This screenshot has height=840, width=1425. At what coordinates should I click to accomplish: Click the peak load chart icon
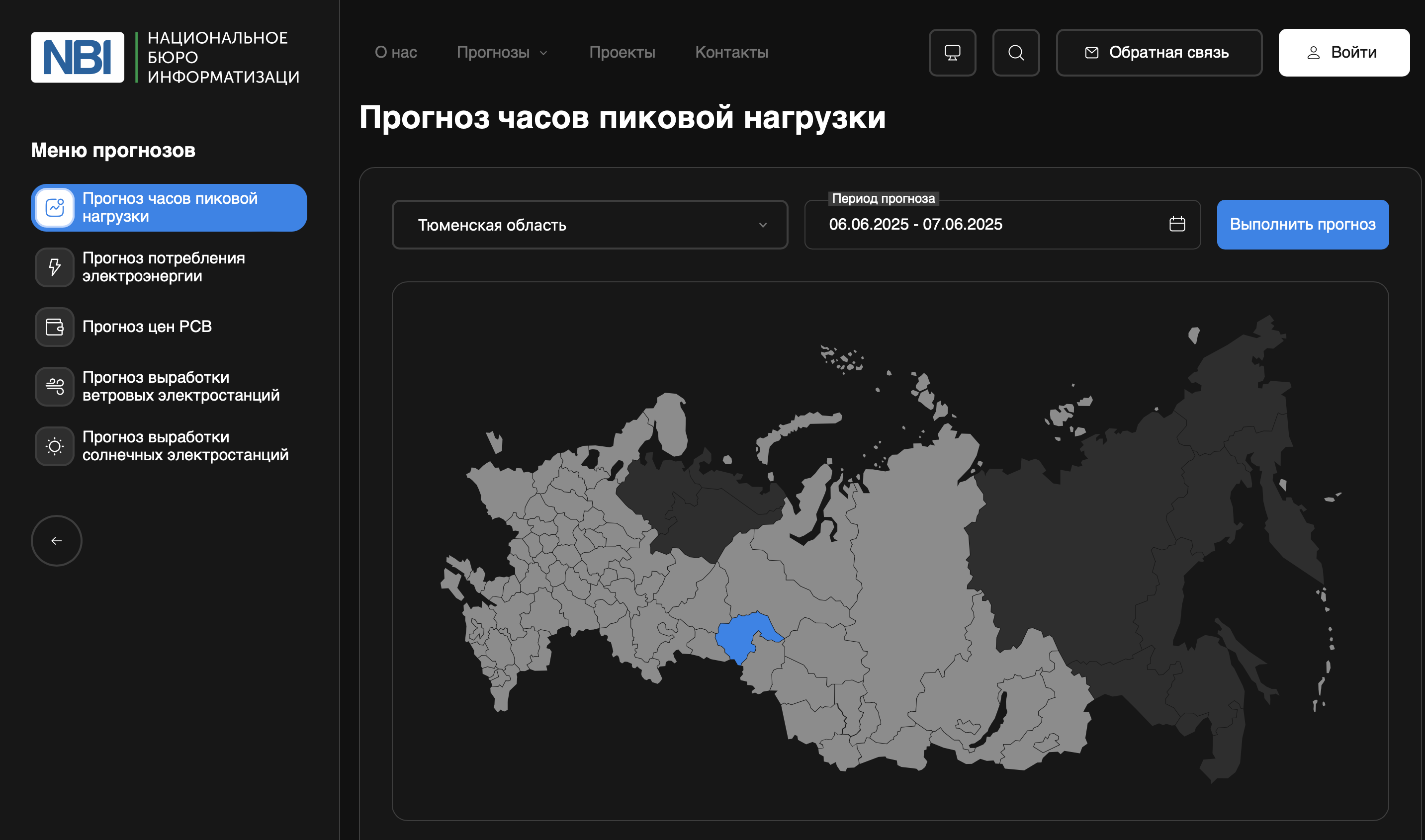point(55,208)
